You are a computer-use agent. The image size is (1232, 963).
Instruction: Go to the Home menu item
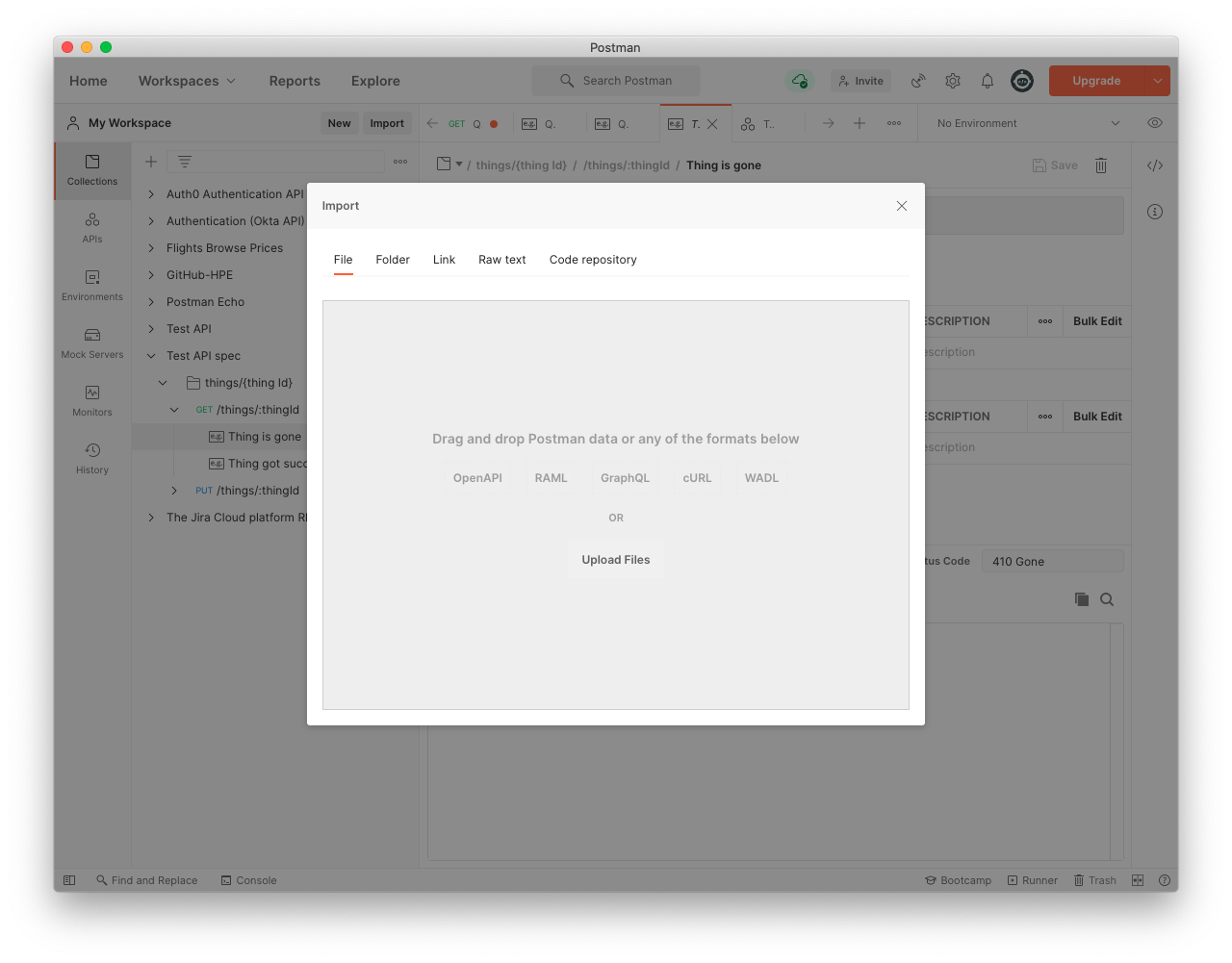coord(89,81)
